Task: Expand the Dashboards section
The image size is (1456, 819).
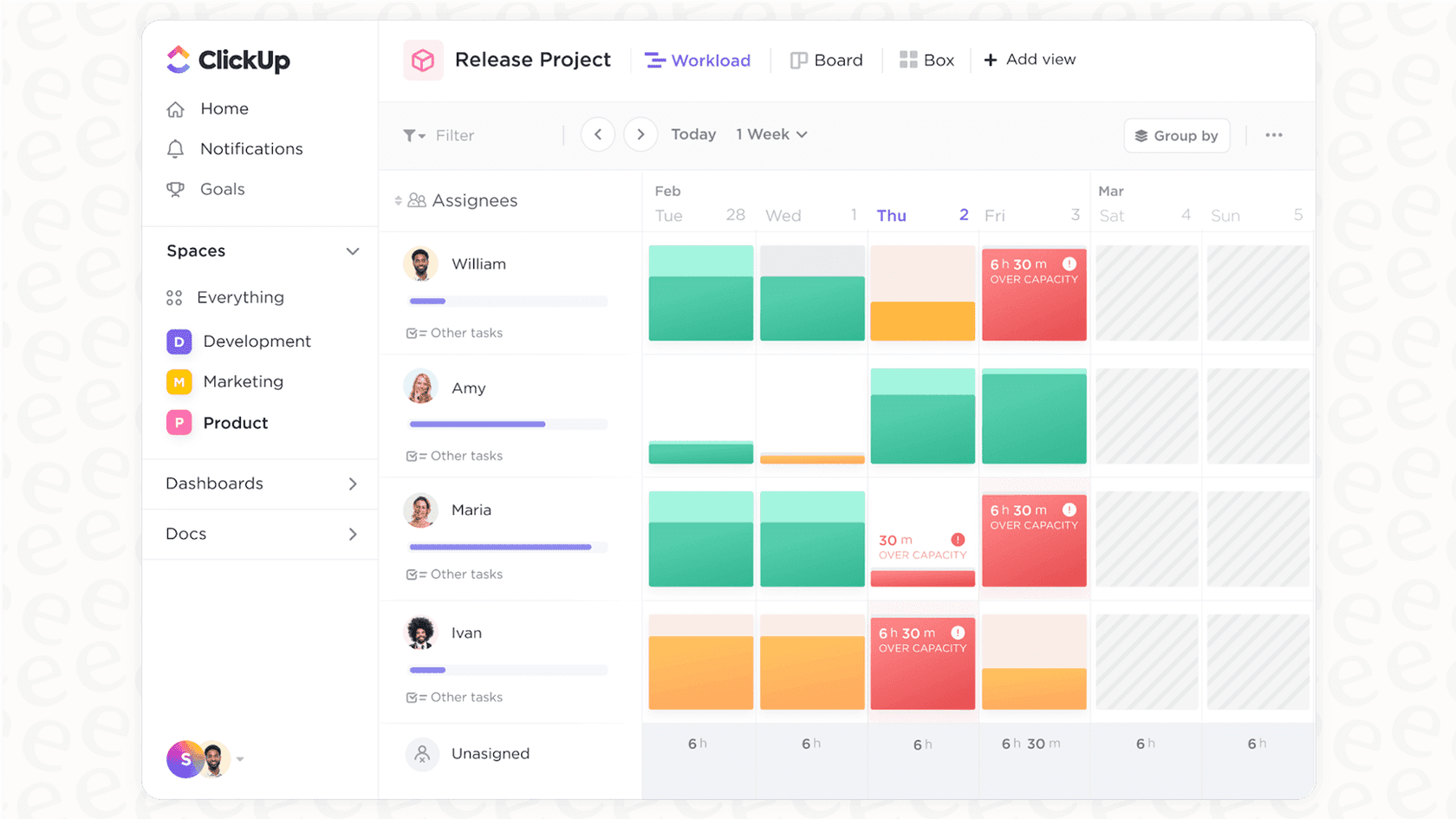Action: click(353, 484)
